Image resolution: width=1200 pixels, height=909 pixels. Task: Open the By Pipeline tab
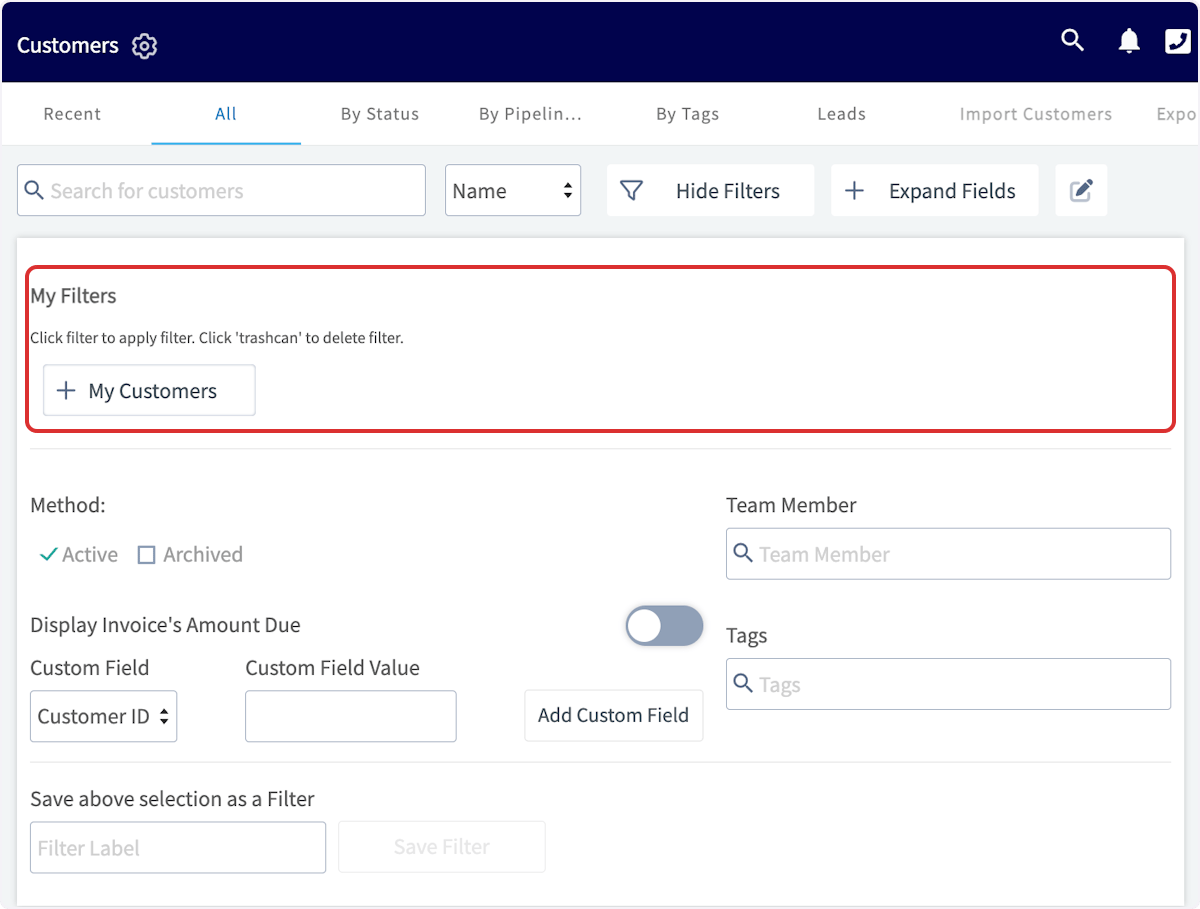[x=530, y=114]
